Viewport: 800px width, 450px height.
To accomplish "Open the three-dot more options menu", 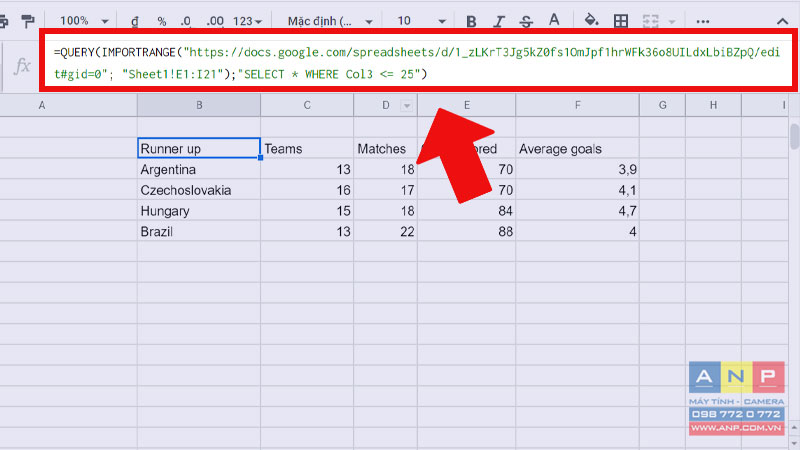I will tap(703, 21).
